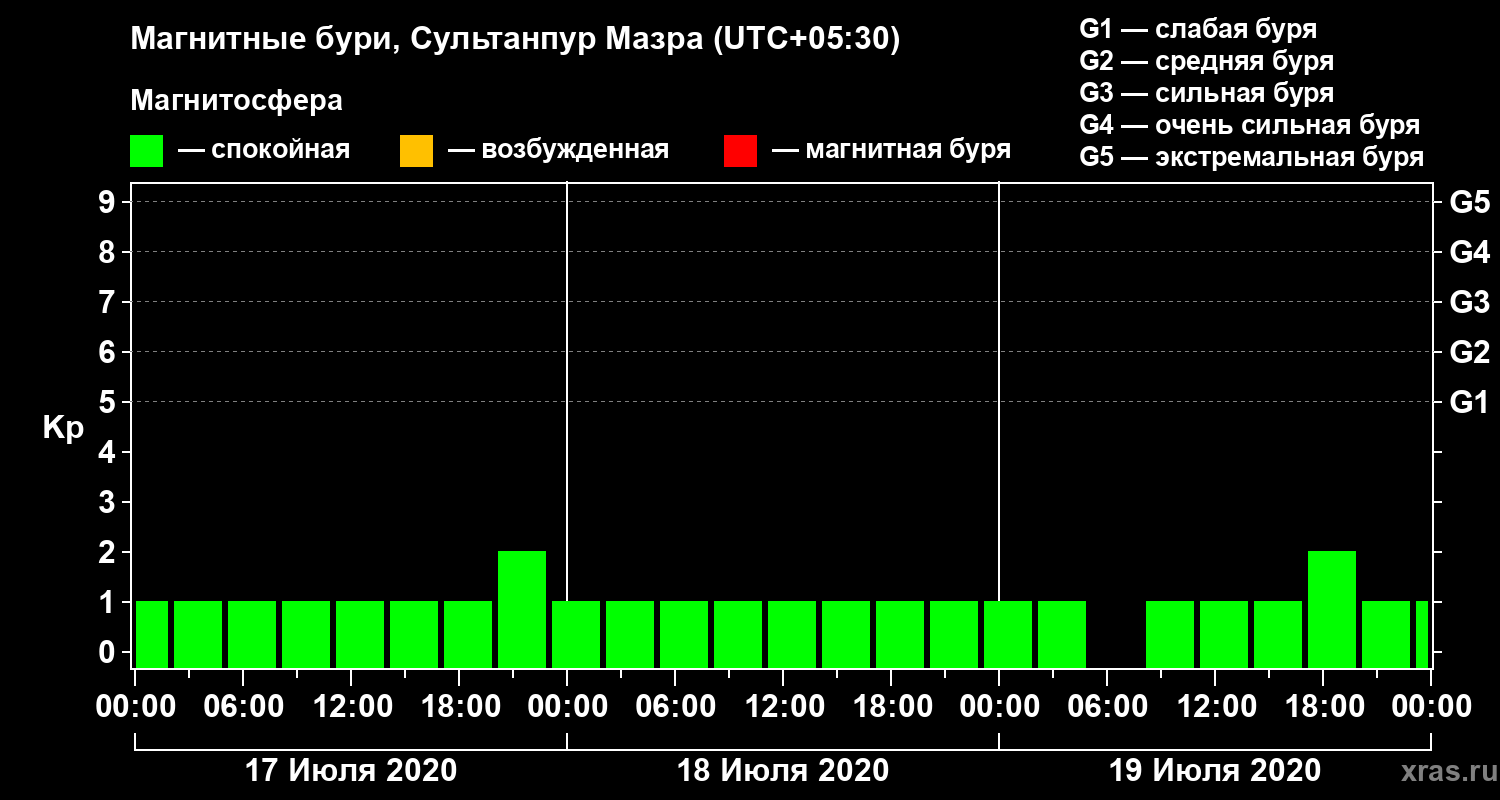Click the 06:00 time label for 19 Июля
The width and height of the screenshot is (1500, 800).
(x=1107, y=707)
